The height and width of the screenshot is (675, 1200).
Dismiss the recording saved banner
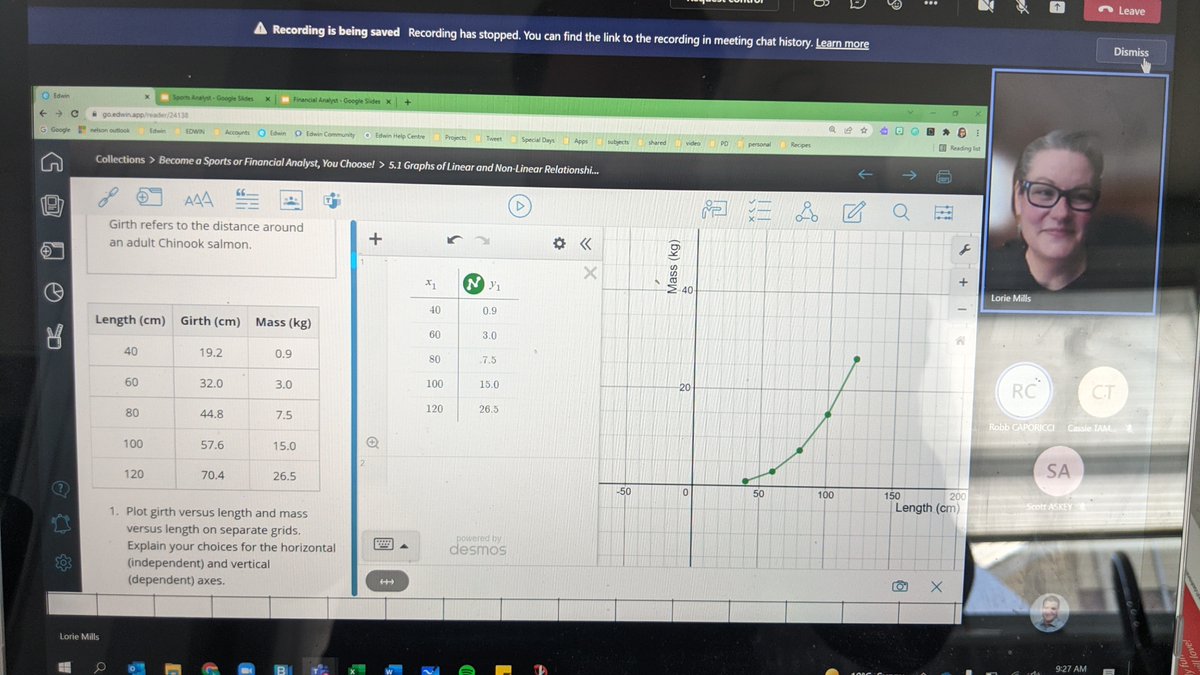[x=1131, y=52]
